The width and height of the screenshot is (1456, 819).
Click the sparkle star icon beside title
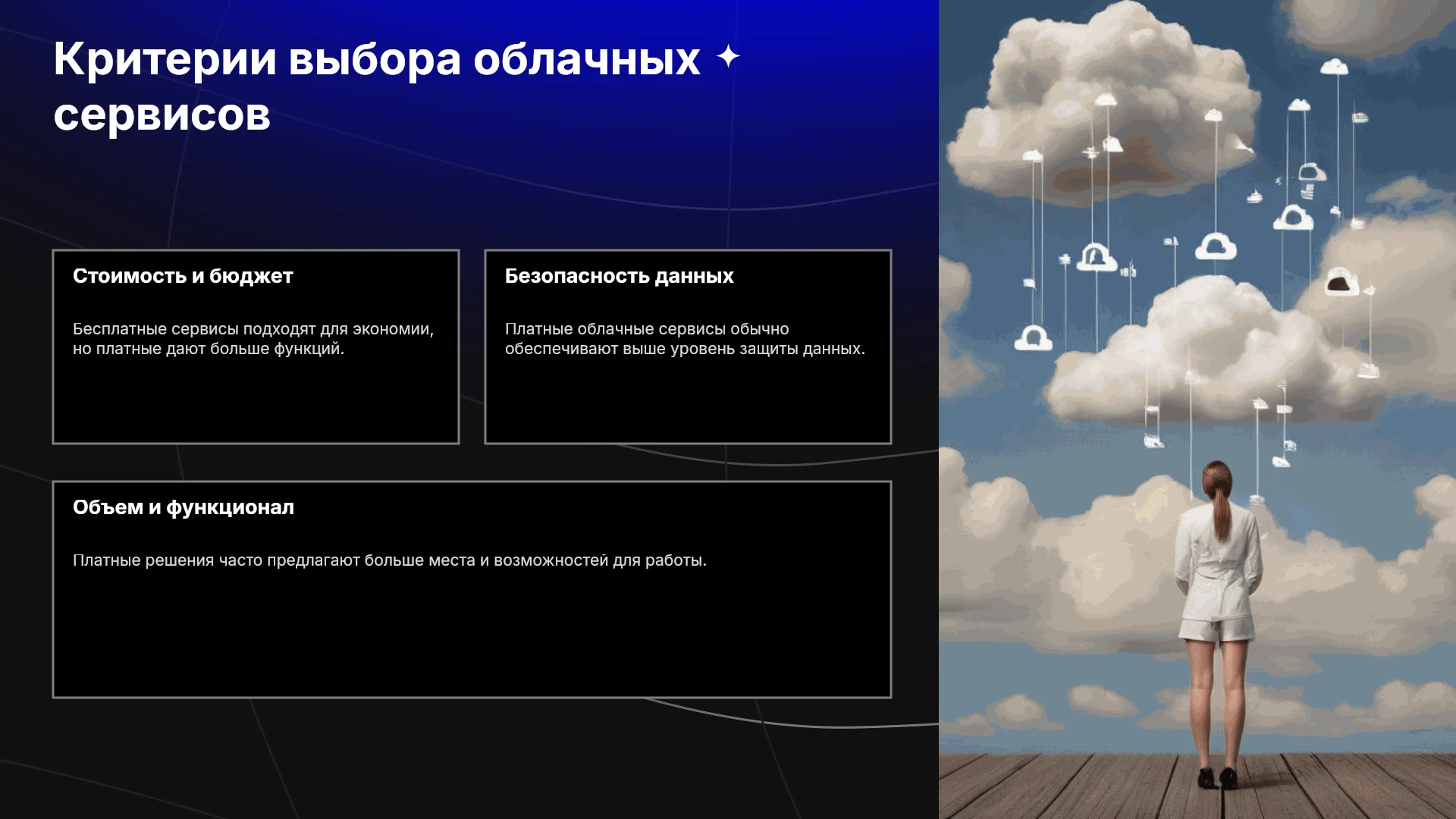[728, 57]
